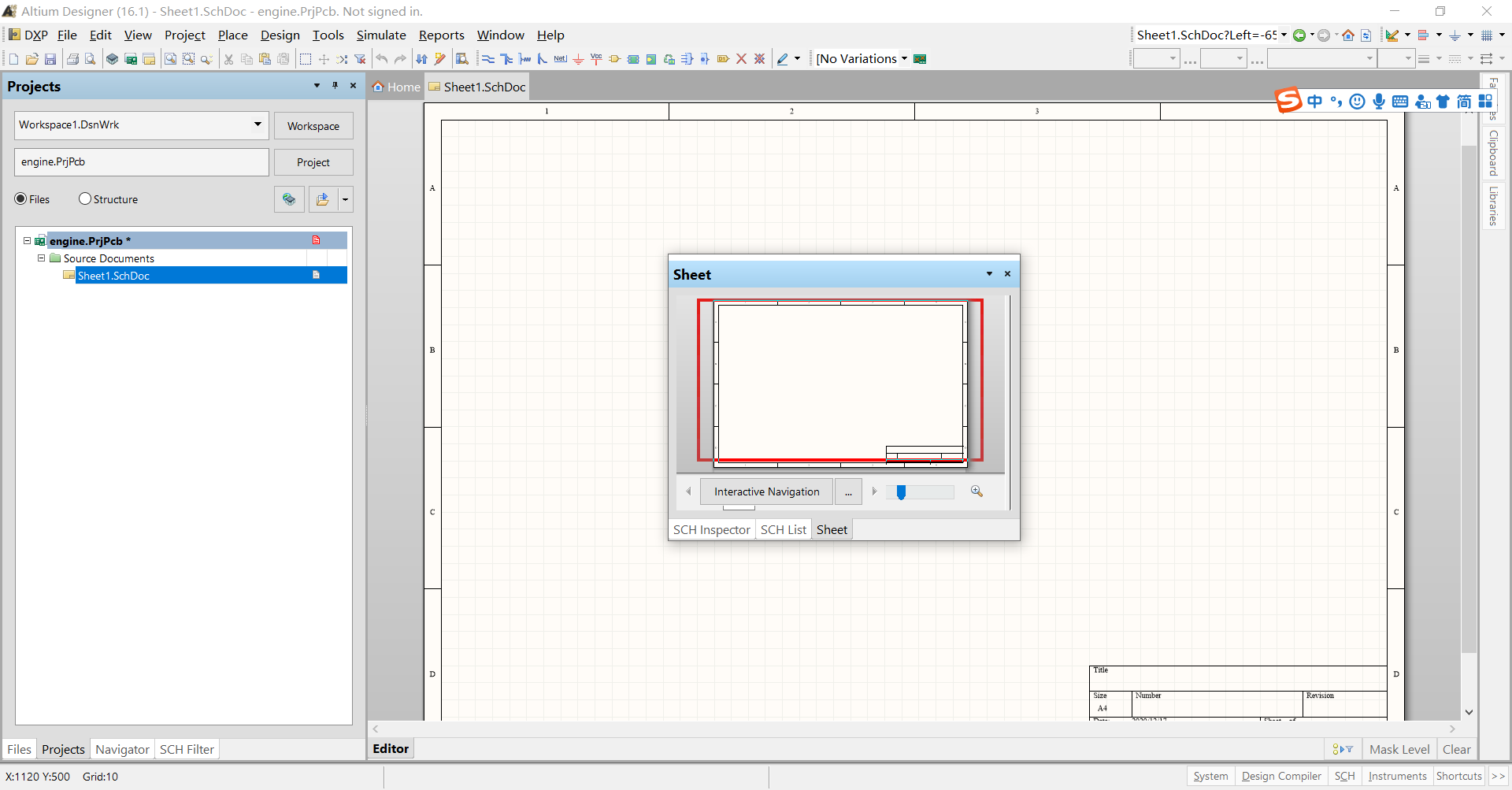Open the Reports menu

441,35
